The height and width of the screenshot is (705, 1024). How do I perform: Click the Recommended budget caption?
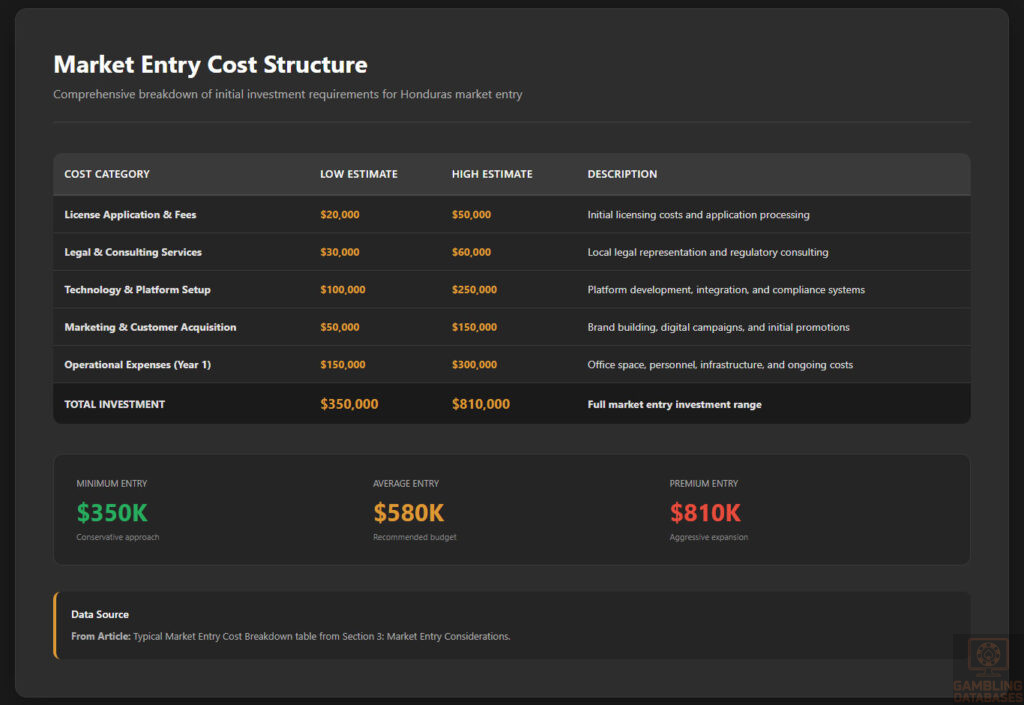(x=414, y=537)
